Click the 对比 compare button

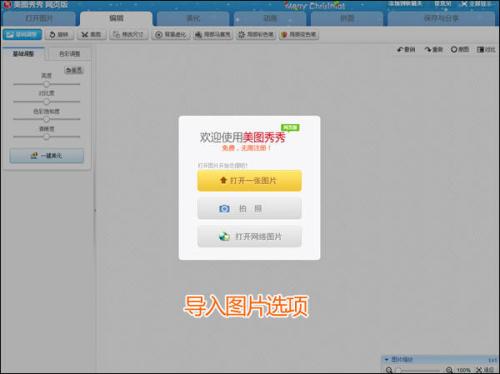486,50
